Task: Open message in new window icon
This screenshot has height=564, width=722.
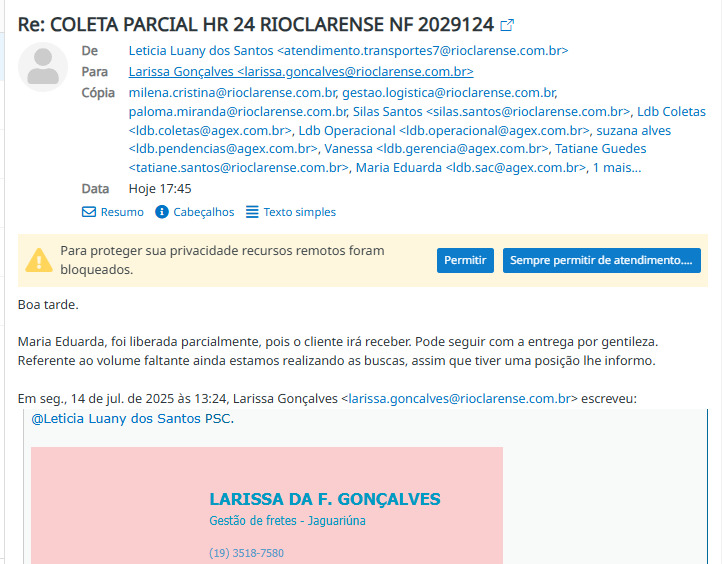Action: coord(508,25)
